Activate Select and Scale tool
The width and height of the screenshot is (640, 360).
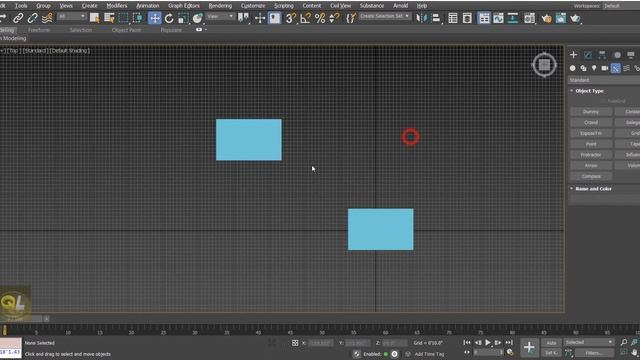(x=183, y=18)
